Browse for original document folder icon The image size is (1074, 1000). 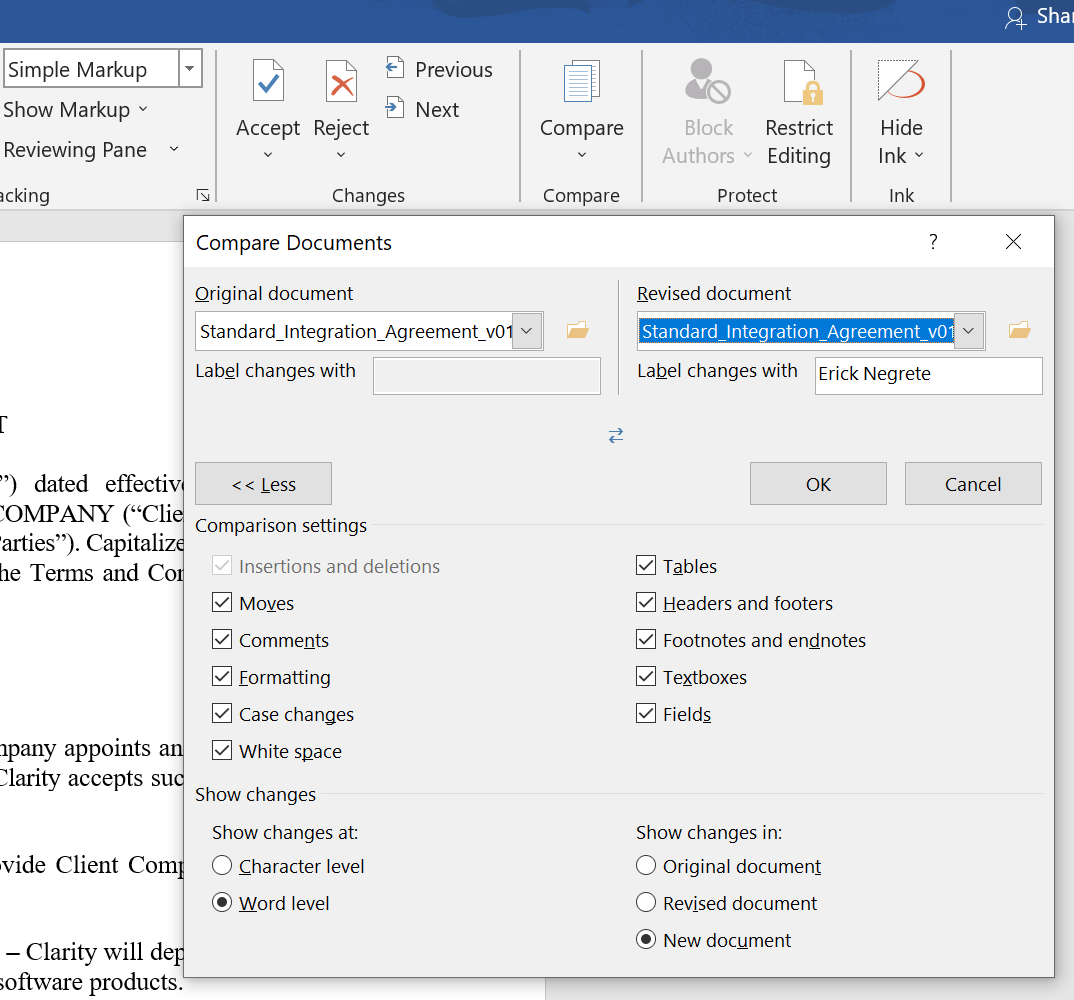coord(577,331)
